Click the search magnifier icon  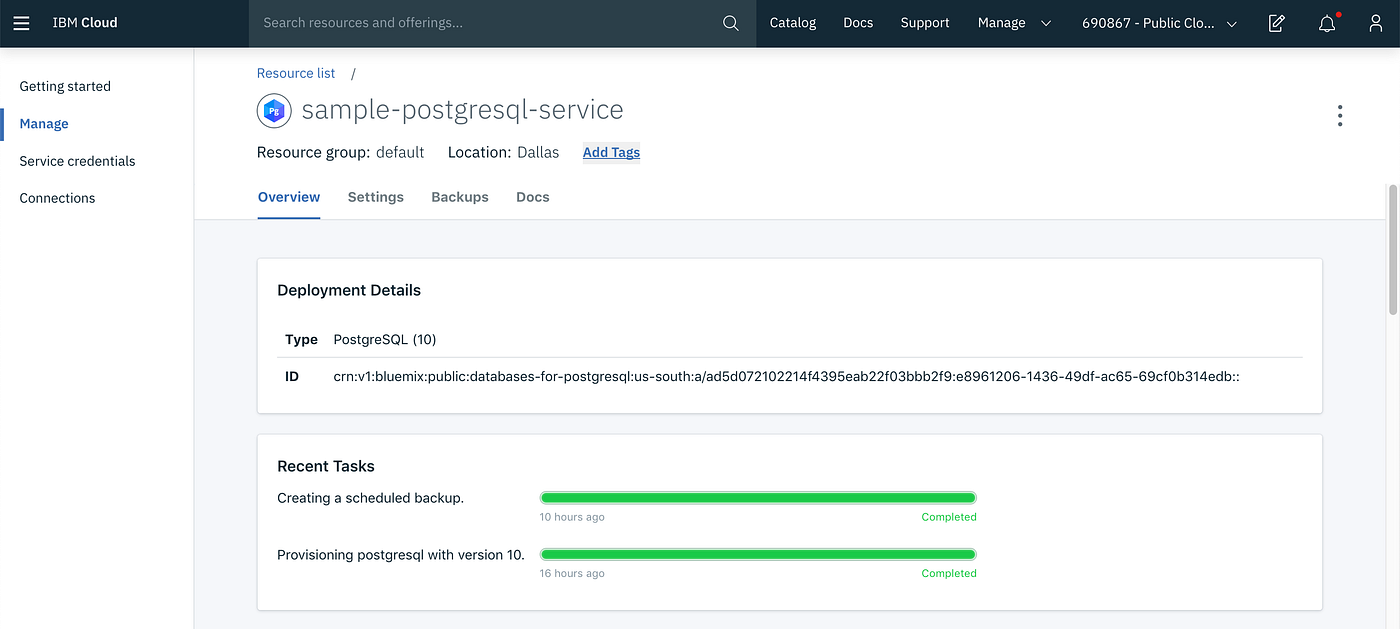click(x=731, y=23)
